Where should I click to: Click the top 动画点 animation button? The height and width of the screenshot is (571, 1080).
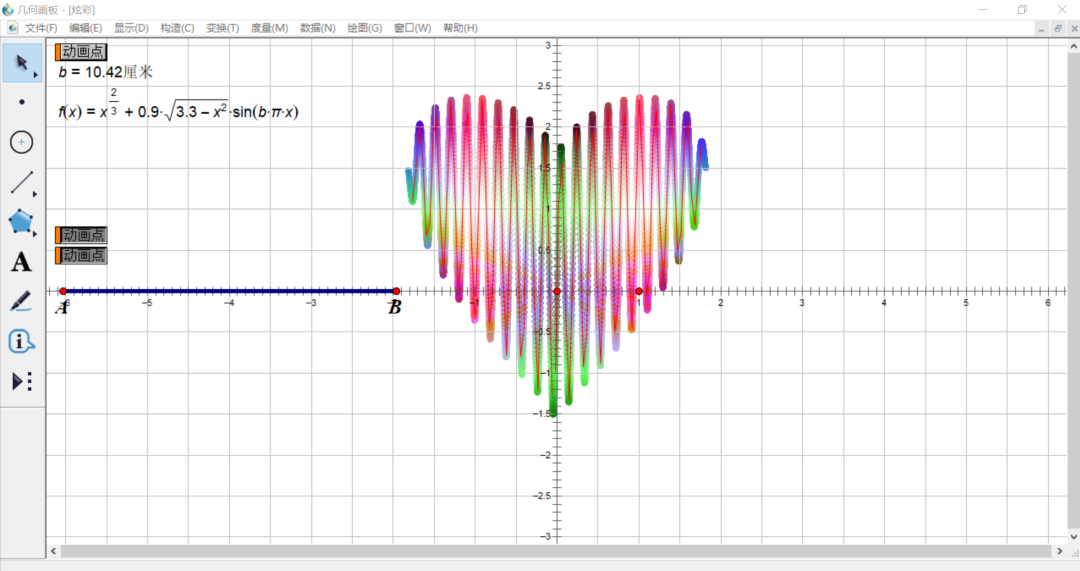[x=83, y=52]
